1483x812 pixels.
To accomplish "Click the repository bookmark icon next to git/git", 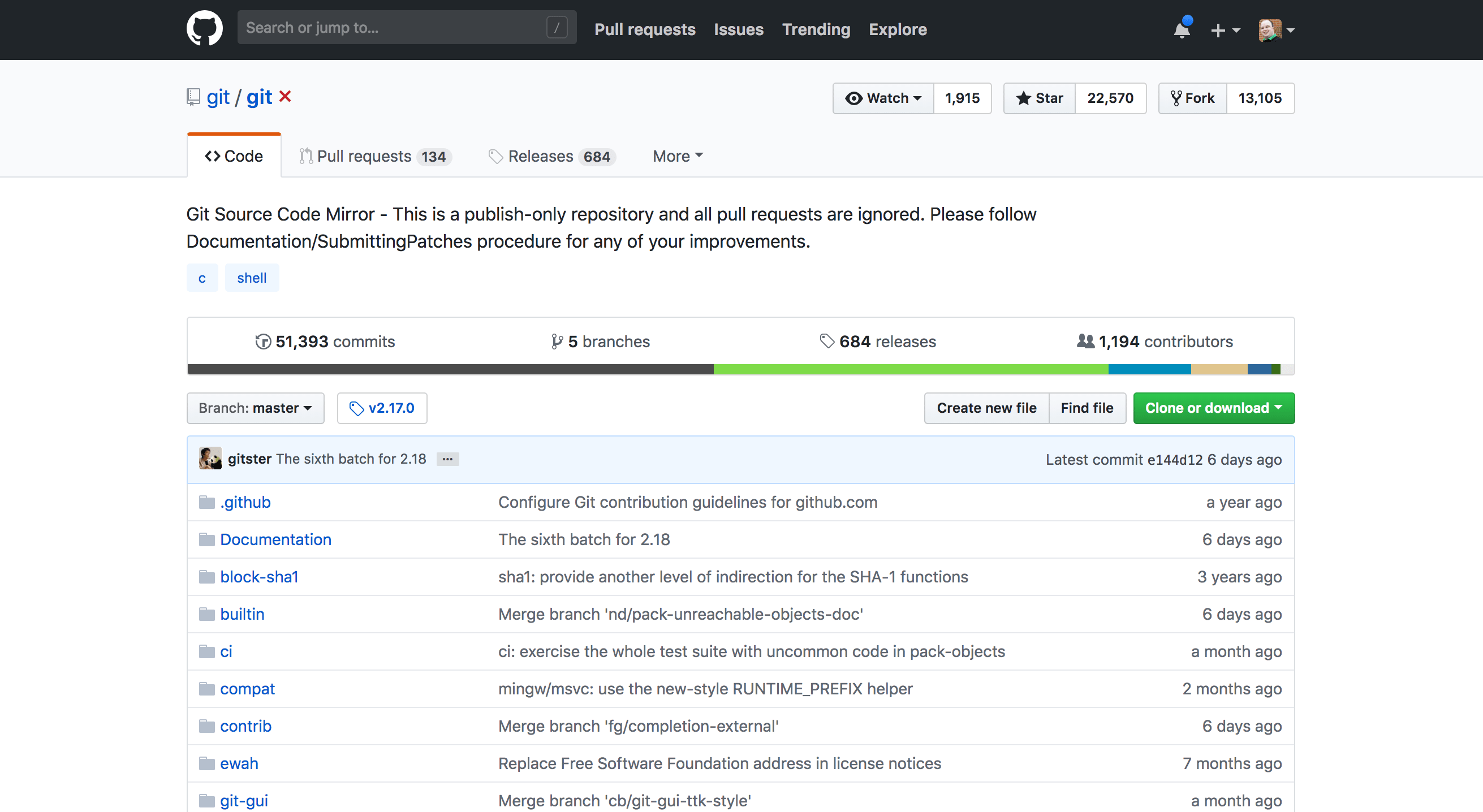I will coord(192,97).
